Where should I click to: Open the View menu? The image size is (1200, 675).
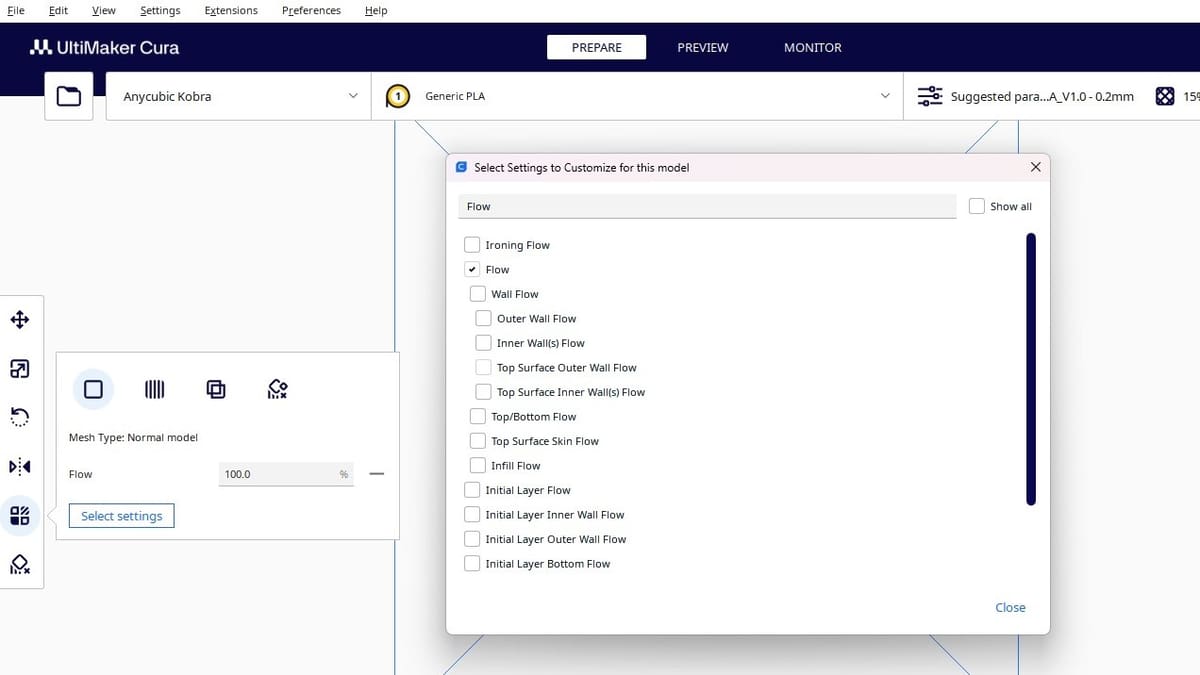(103, 10)
